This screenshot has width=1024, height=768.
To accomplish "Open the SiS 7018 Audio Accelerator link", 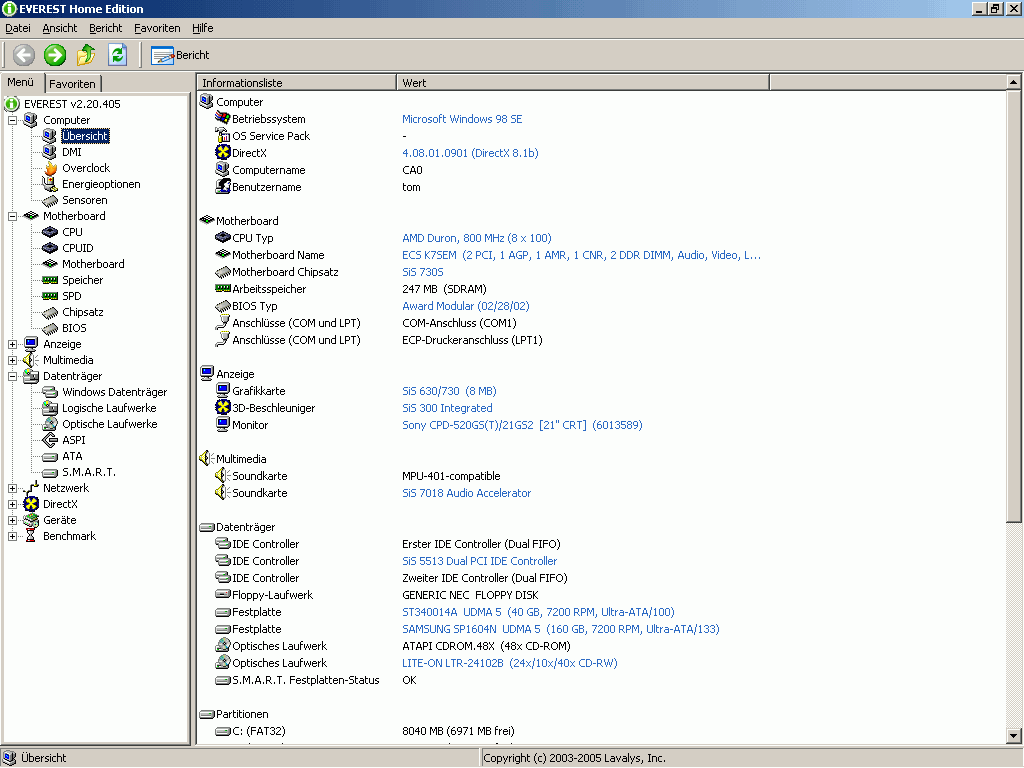I will (x=466, y=493).
